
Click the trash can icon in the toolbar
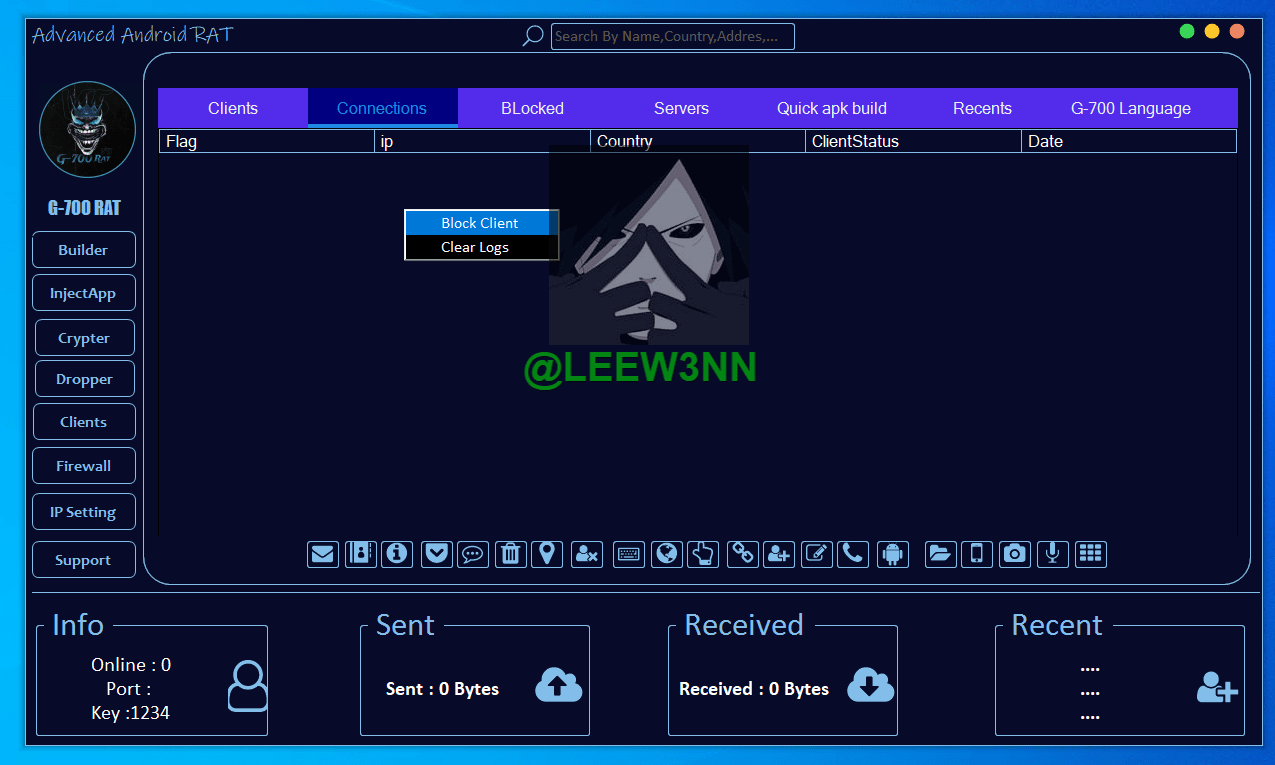pyautogui.click(x=510, y=554)
